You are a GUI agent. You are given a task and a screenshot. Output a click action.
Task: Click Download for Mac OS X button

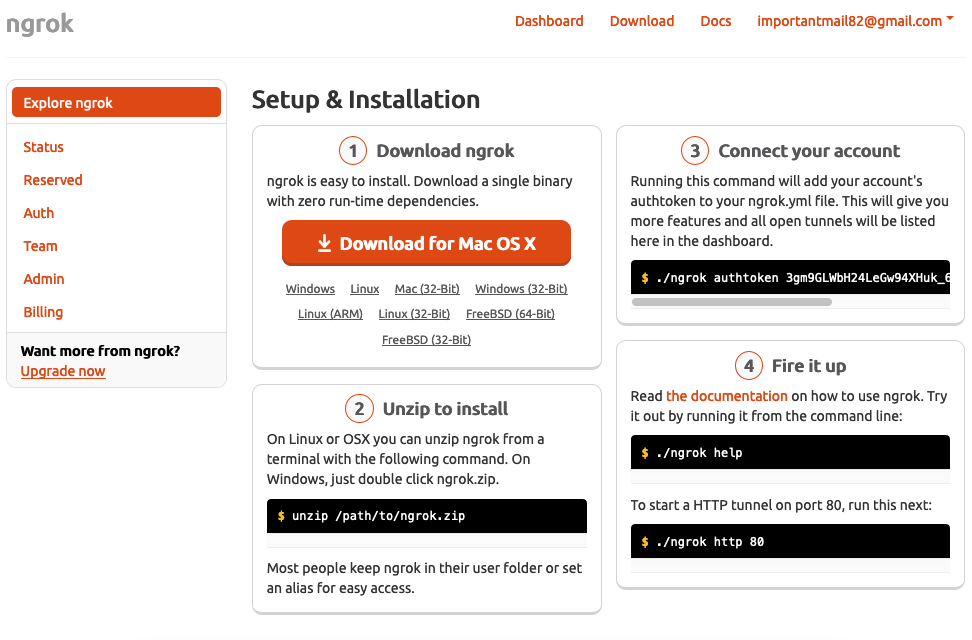pyautogui.click(x=426, y=243)
